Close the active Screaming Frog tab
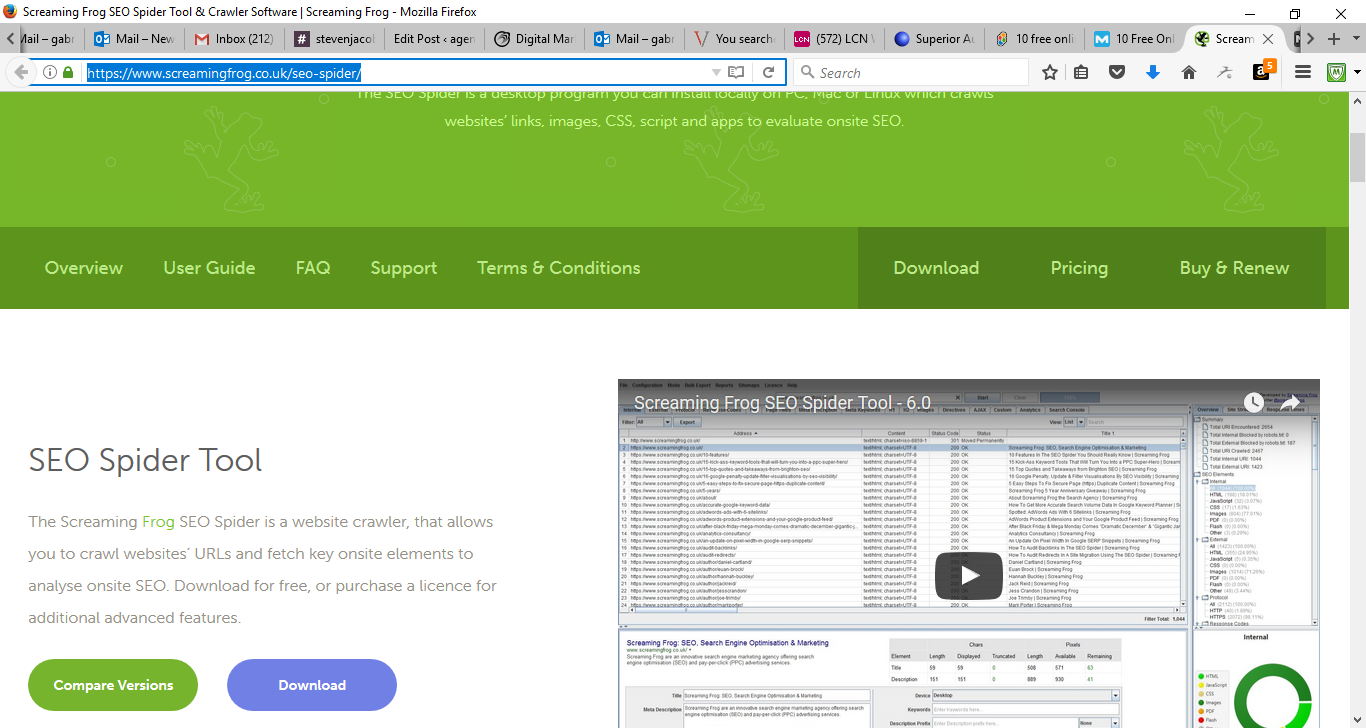This screenshot has height=728, width=1366. [x=1268, y=39]
